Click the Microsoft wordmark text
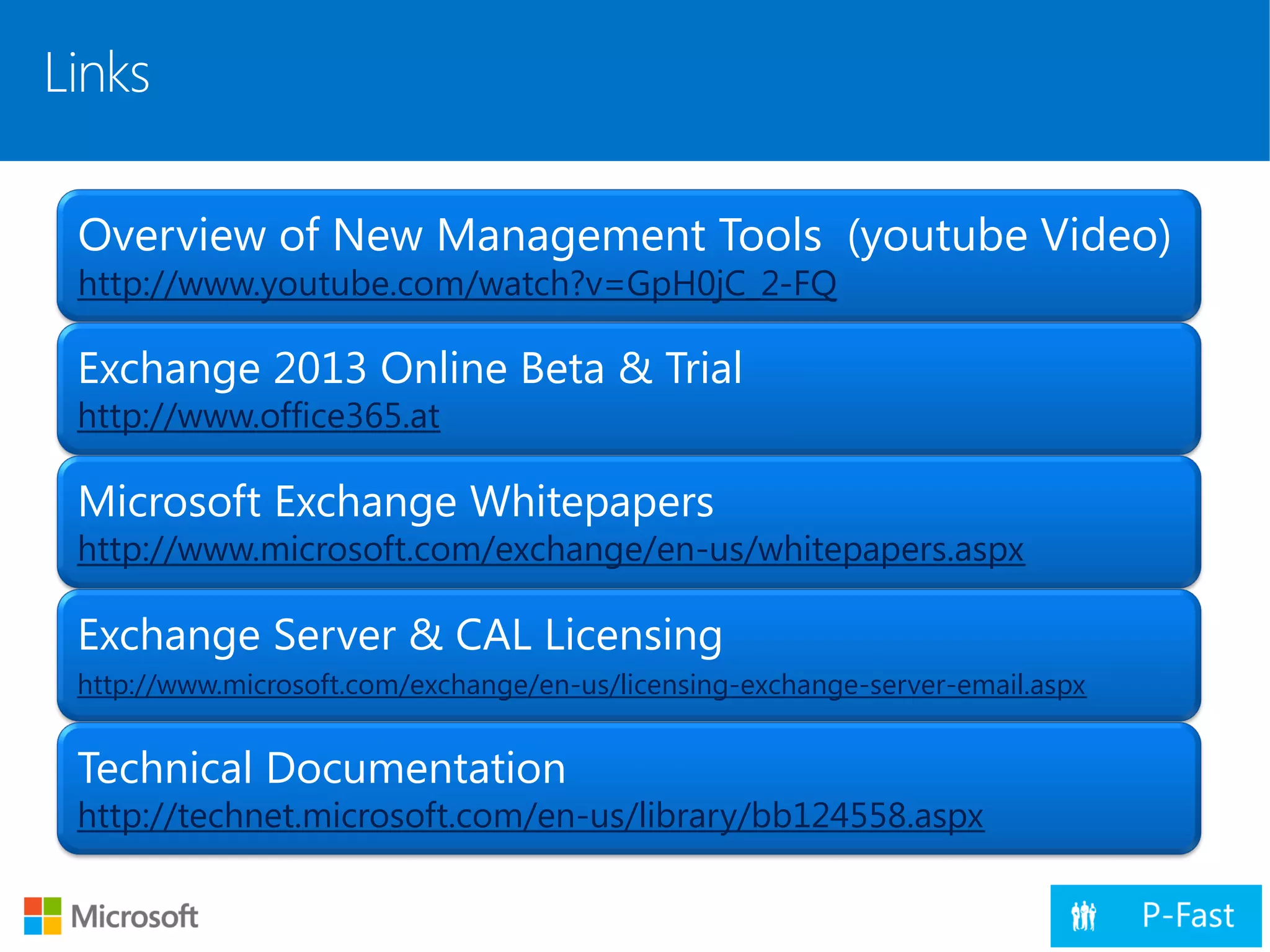The image size is (1270, 952). pos(135,917)
